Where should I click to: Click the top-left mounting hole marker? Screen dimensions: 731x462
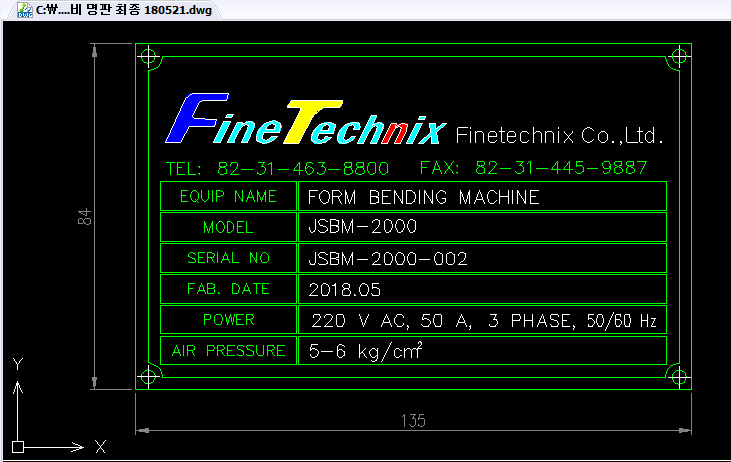click(148, 57)
